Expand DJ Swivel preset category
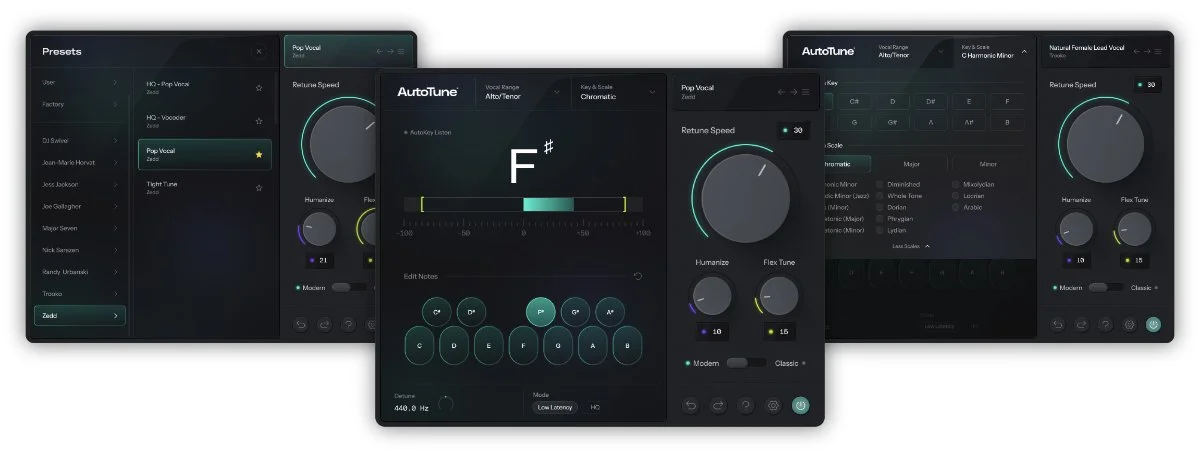This screenshot has width=1200, height=450. (79, 140)
